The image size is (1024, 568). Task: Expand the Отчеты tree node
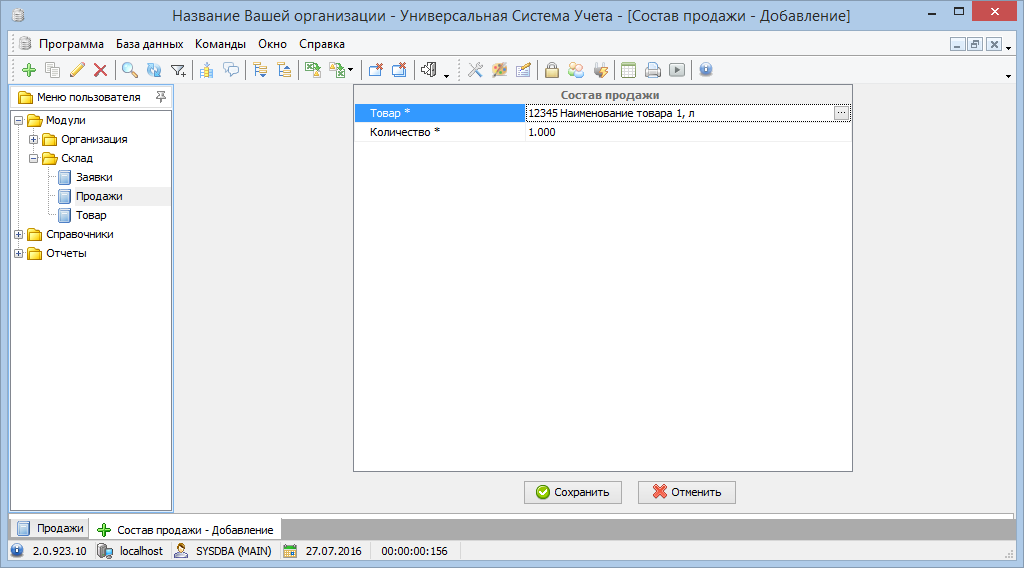click(19, 253)
